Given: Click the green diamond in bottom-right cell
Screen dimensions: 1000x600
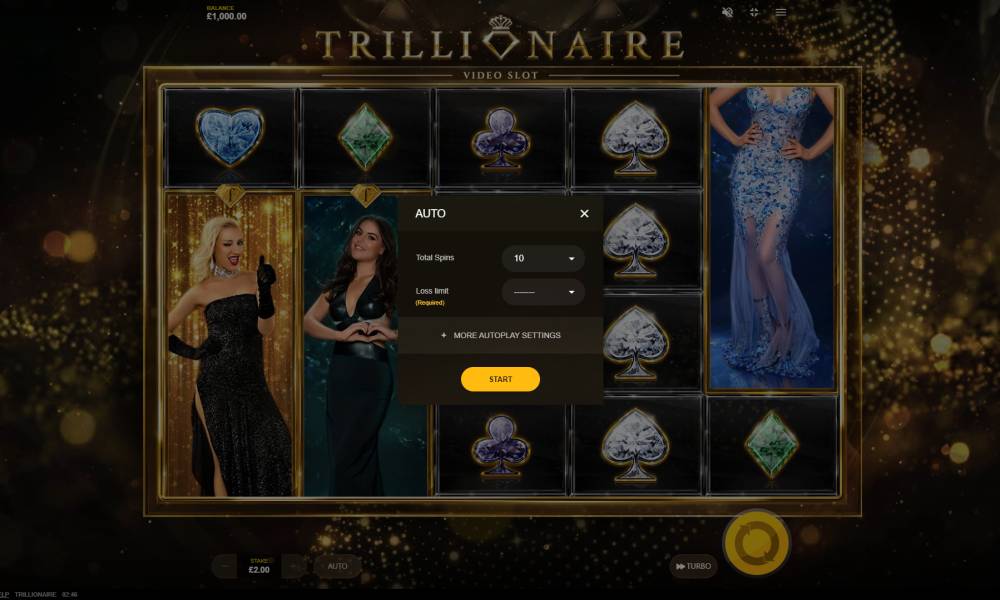Looking at the screenshot, I should coord(772,444).
